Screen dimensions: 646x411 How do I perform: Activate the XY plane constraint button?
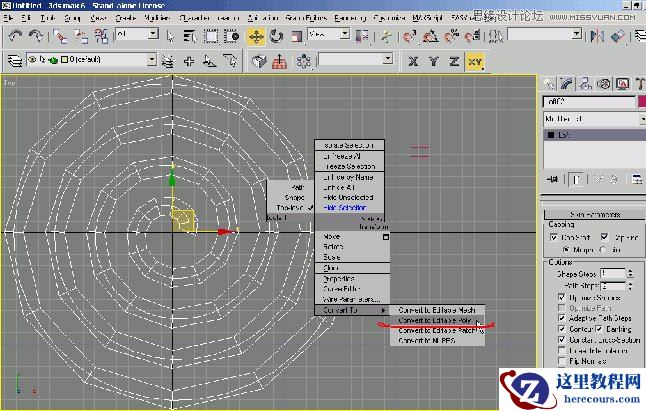pos(475,61)
